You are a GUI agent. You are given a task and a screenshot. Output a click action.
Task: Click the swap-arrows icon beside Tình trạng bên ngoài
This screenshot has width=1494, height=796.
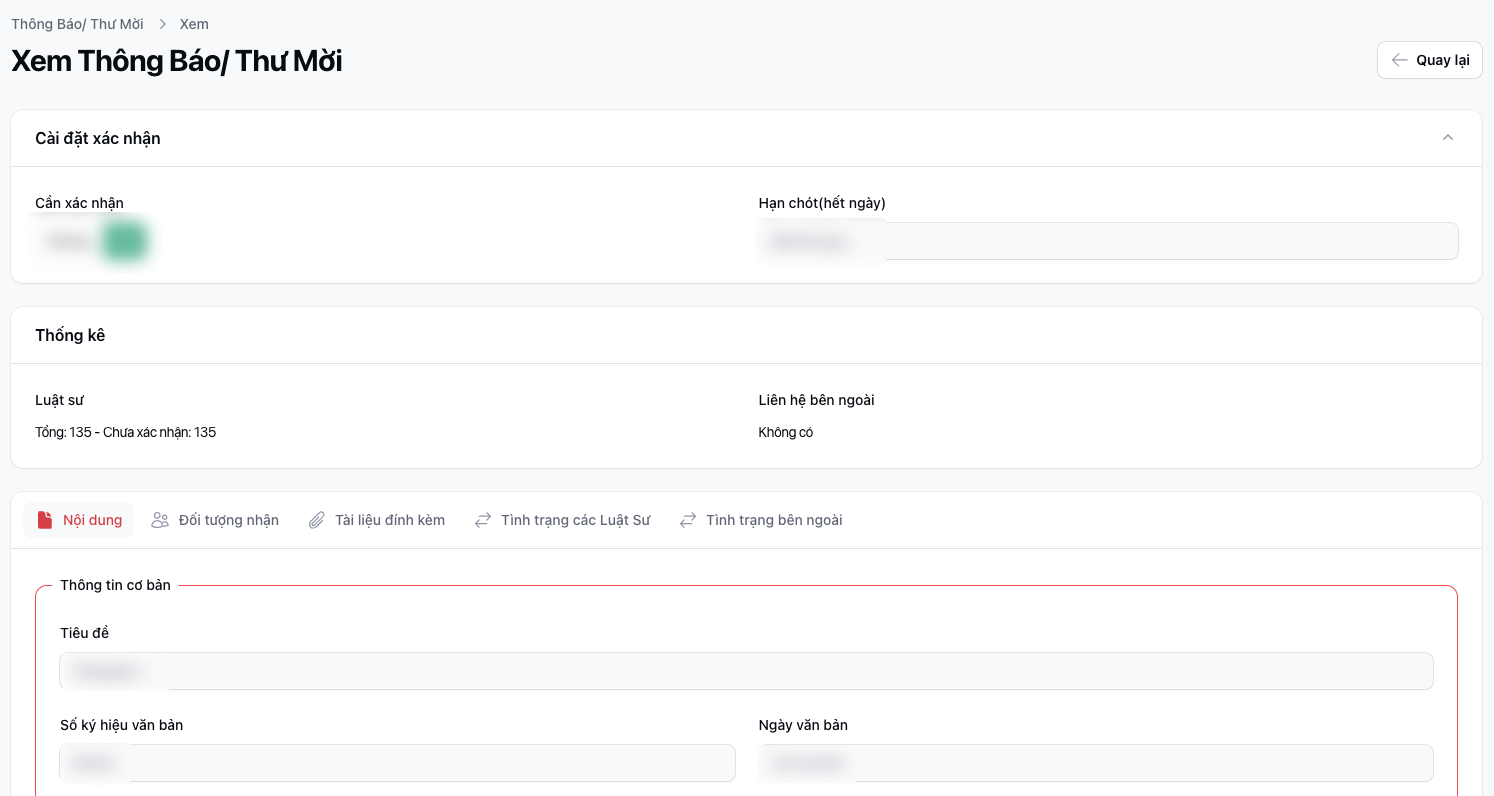pyautogui.click(x=688, y=520)
